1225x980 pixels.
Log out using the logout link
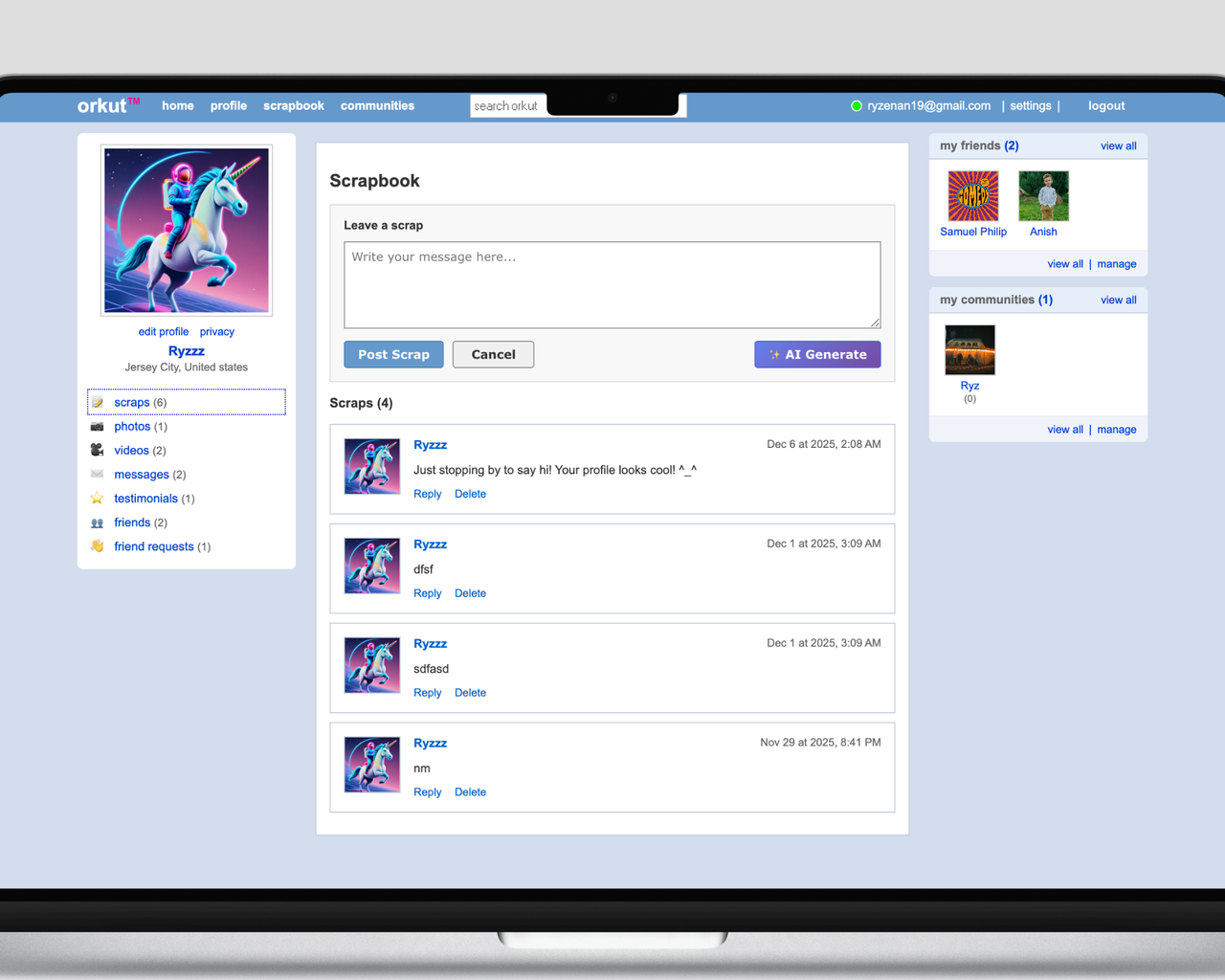[x=1106, y=106]
